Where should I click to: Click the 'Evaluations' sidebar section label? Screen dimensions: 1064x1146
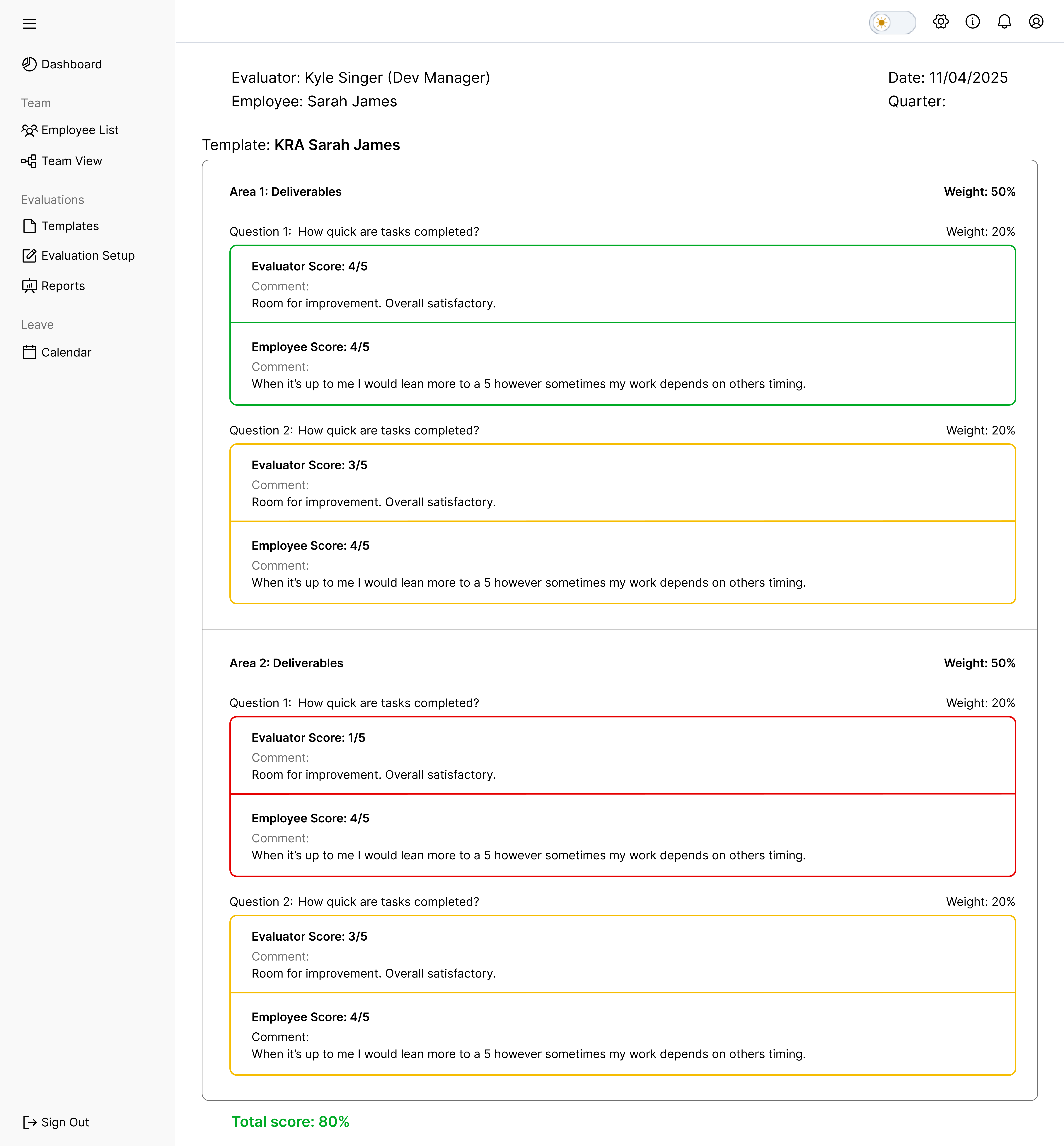pyautogui.click(x=52, y=200)
